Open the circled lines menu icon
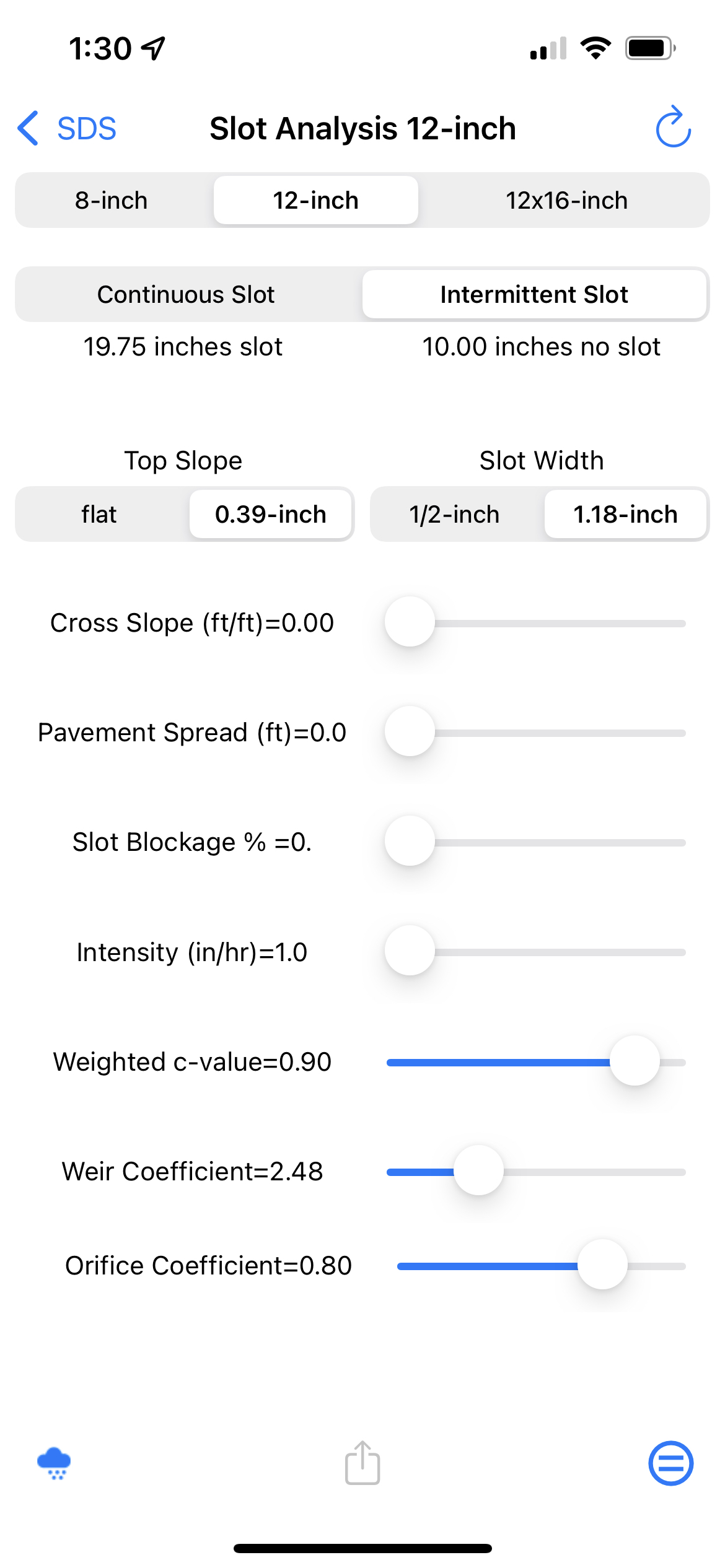This screenshot has width=725, height=1568. pos(670,1463)
